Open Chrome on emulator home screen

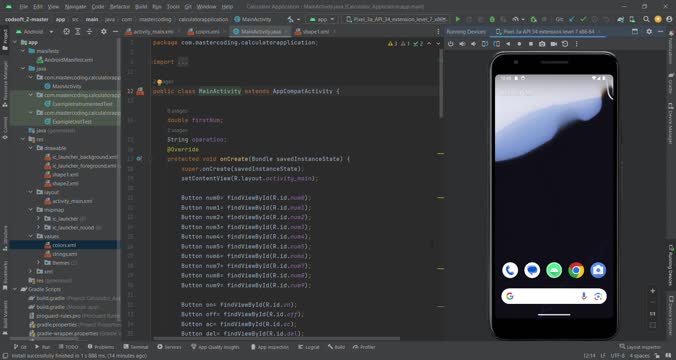tap(576, 270)
